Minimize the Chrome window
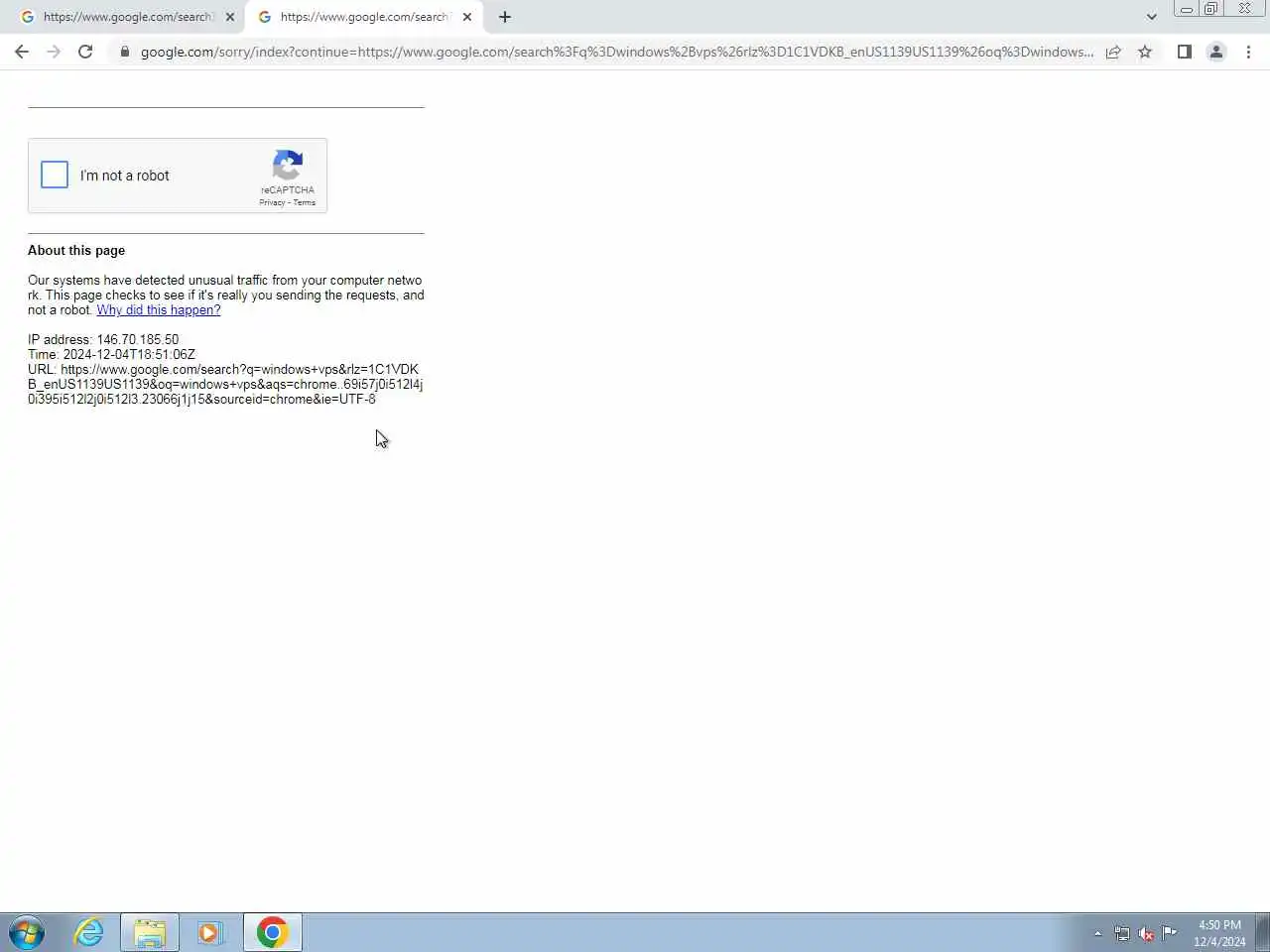 (x=1187, y=9)
